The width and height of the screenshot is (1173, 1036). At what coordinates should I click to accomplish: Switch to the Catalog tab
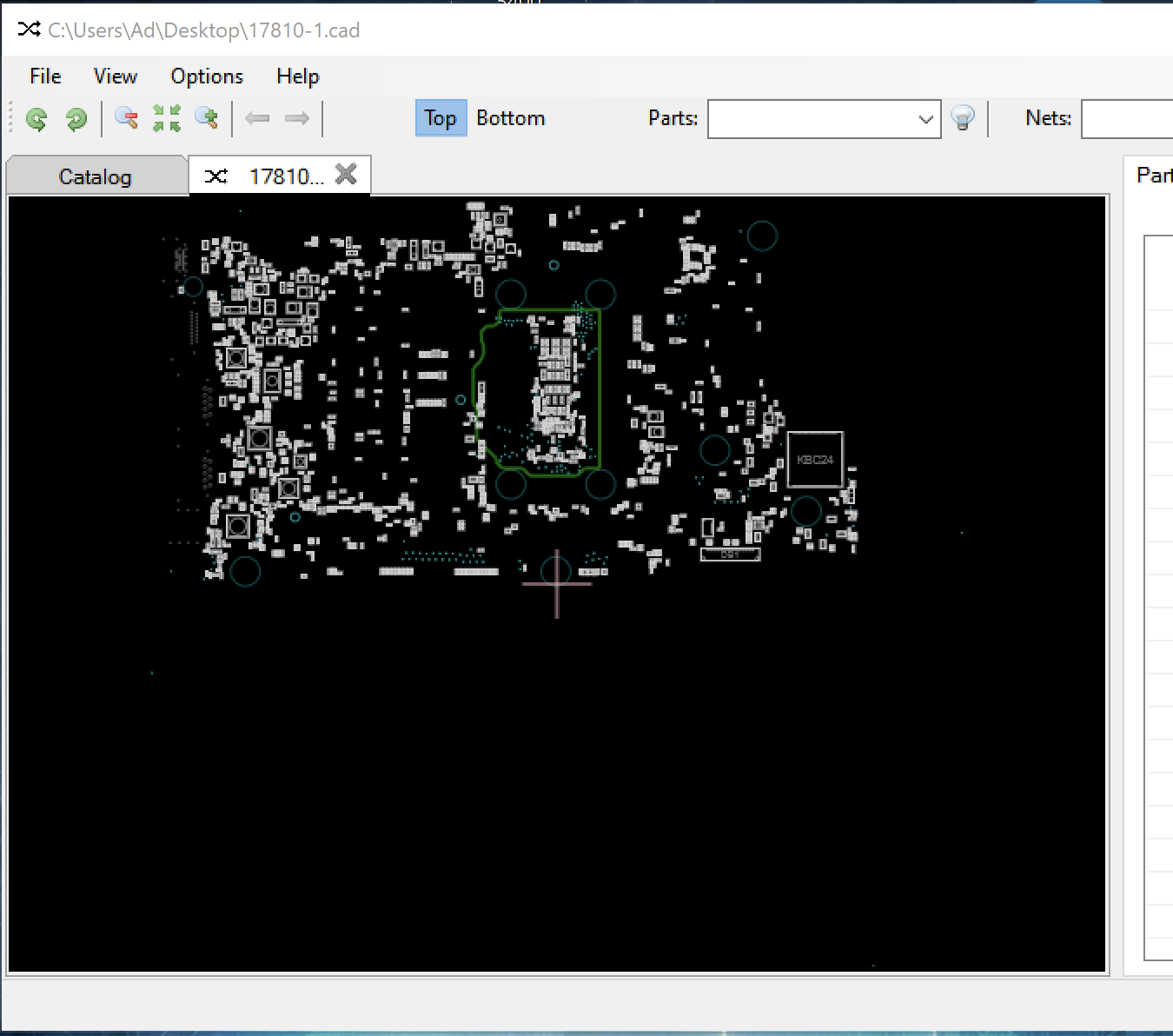coord(96,176)
